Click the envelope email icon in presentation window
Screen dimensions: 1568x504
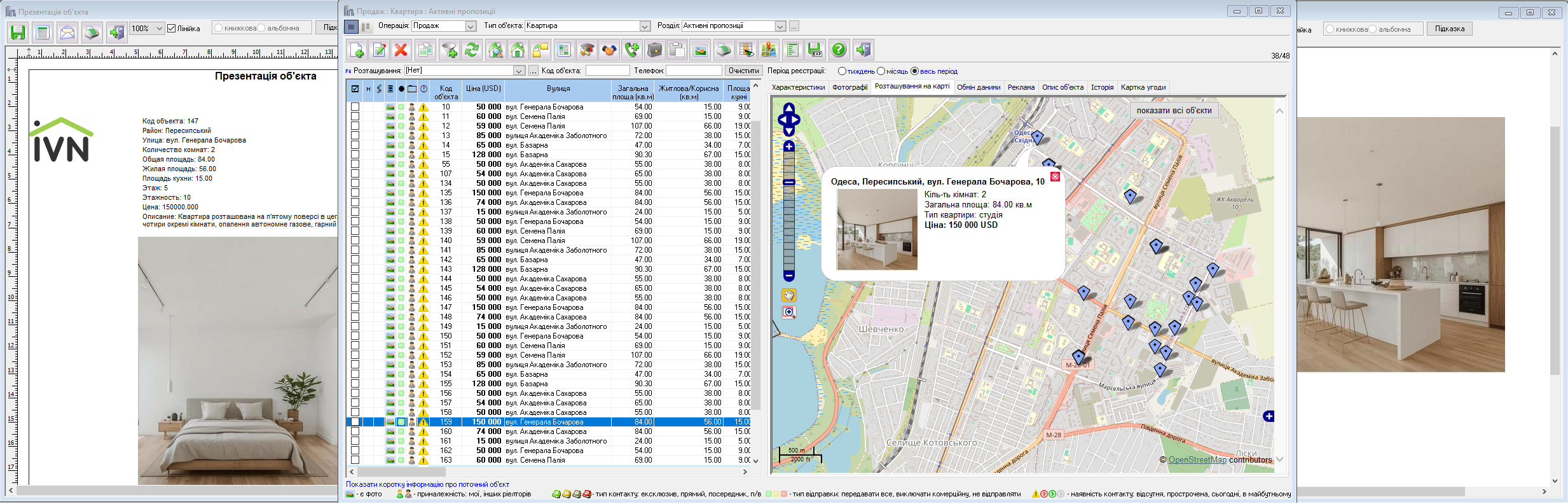point(67,32)
